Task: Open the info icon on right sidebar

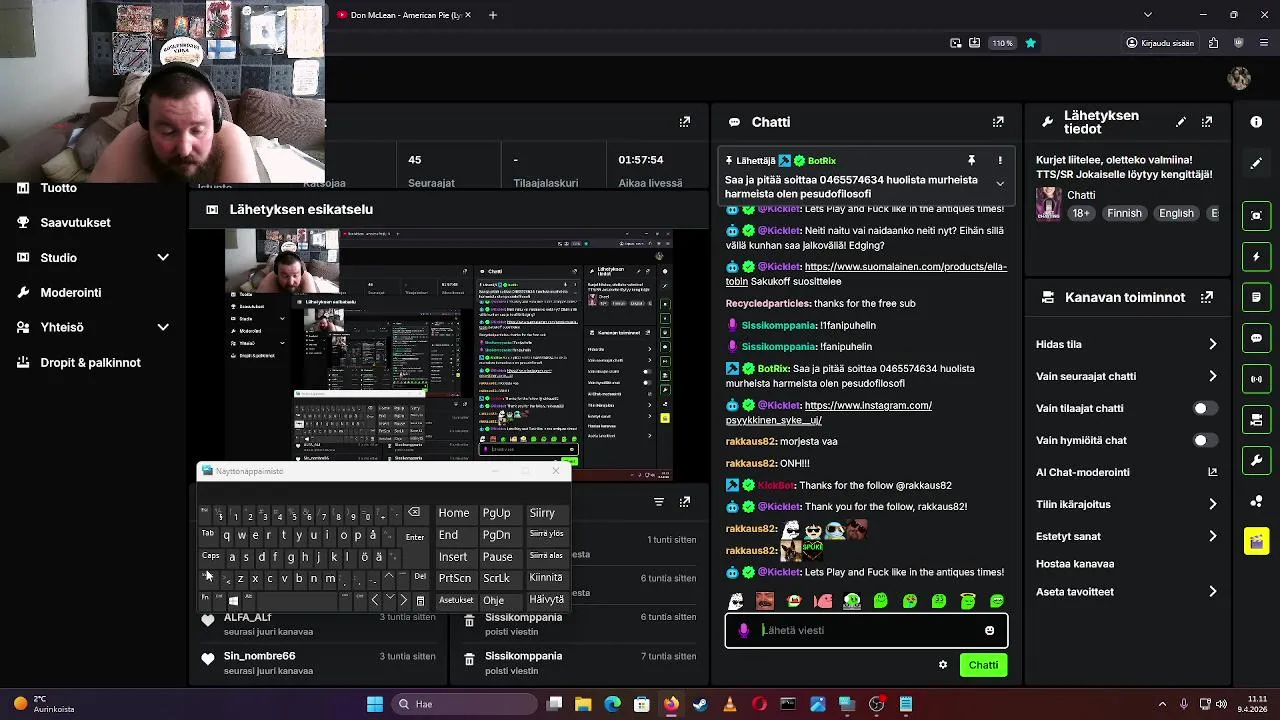Action: tap(1256, 122)
